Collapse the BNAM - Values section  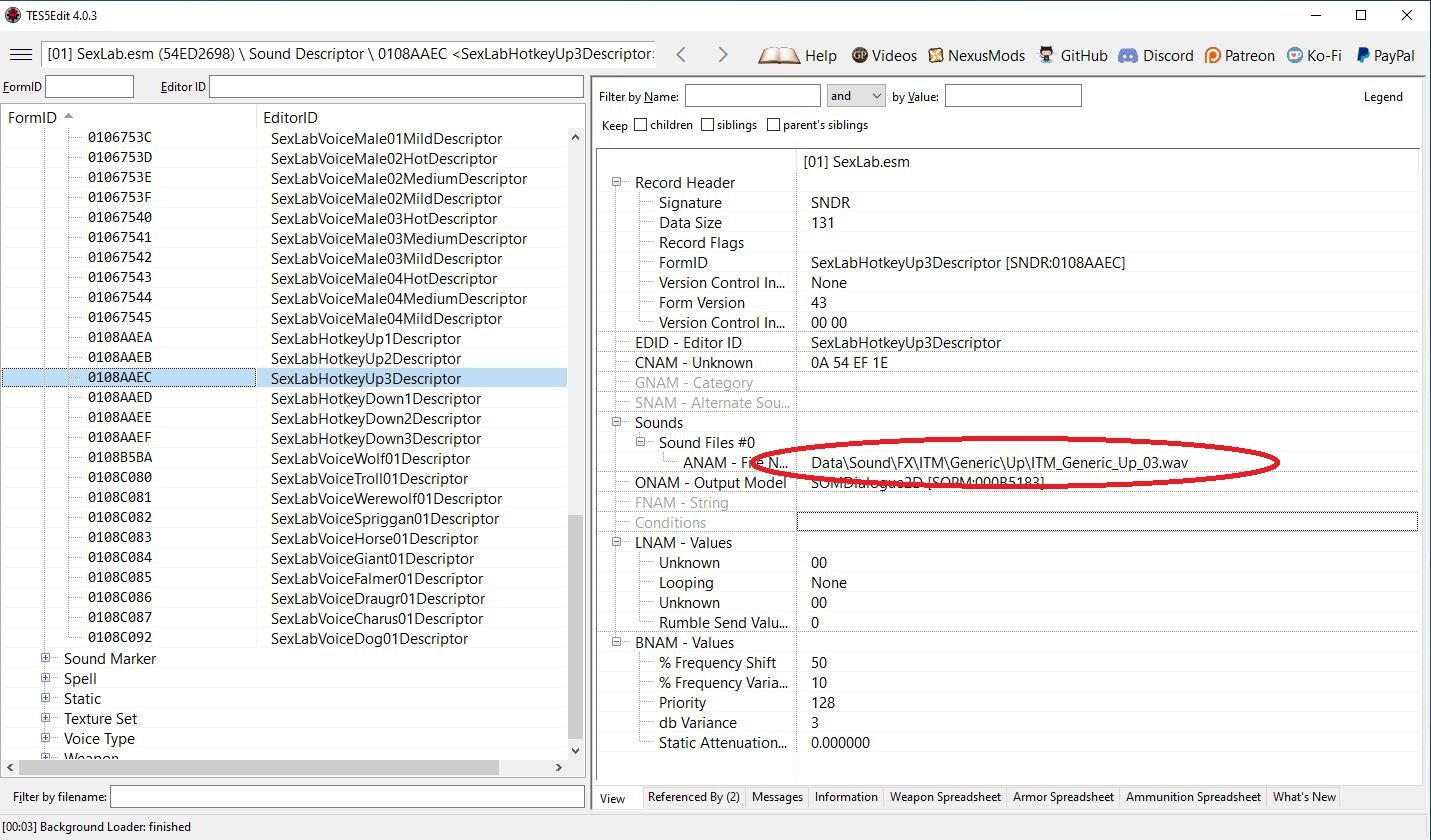coord(617,642)
